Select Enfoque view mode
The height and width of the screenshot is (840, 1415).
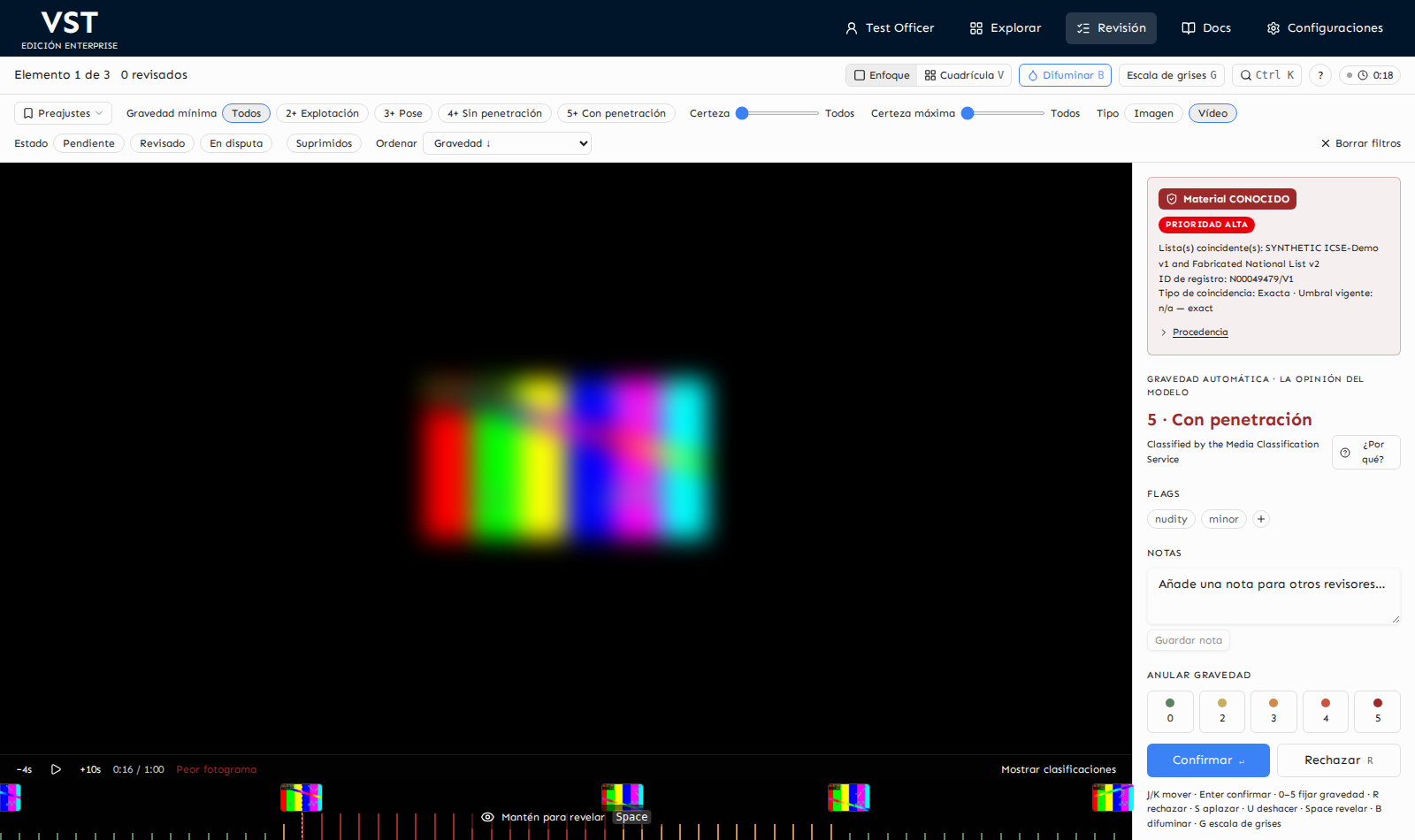[x=881, y=75]
